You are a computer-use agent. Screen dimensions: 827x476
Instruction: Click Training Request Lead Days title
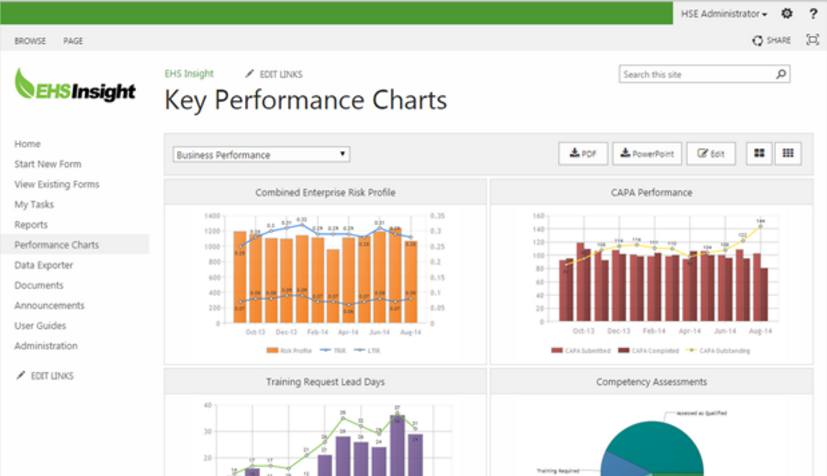point(325,382)
